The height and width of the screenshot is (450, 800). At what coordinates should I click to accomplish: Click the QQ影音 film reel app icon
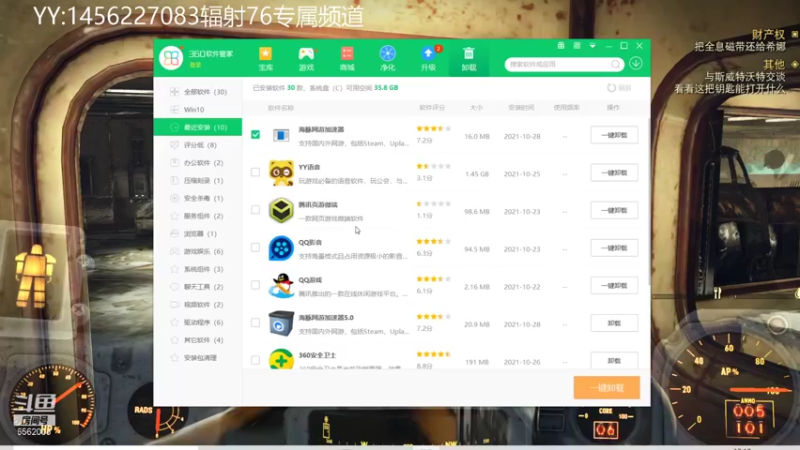[281, 248]
